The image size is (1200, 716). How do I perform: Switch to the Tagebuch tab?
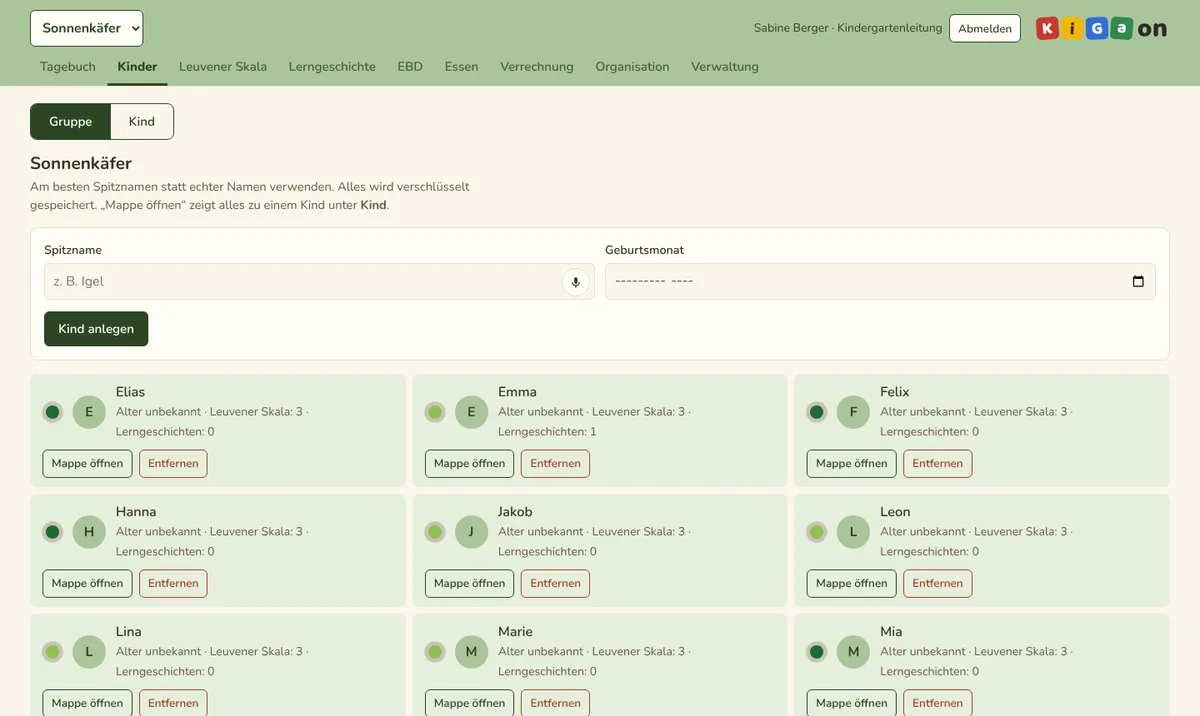click(x=68, y=67)
